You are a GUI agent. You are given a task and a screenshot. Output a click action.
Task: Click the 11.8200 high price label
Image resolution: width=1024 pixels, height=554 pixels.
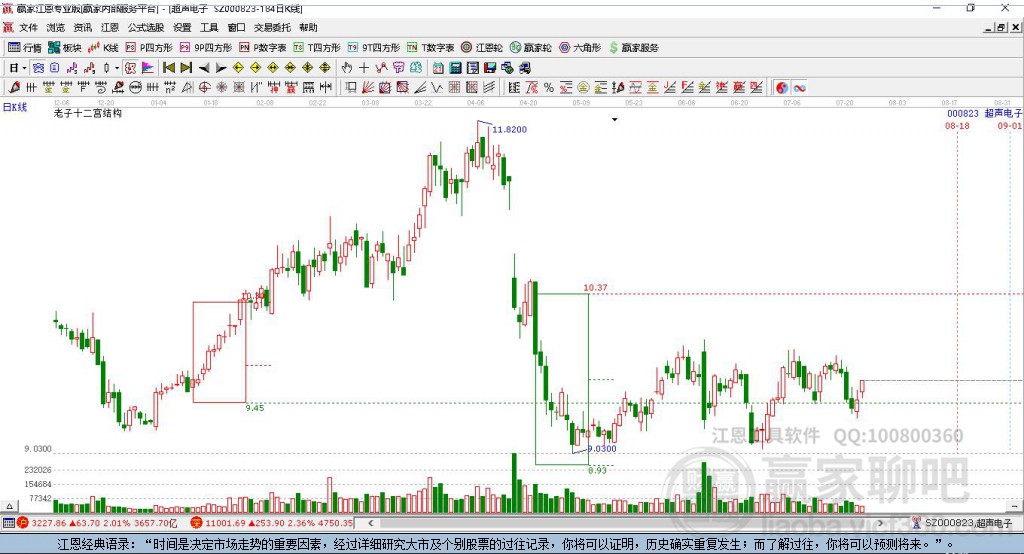[509, 129]
